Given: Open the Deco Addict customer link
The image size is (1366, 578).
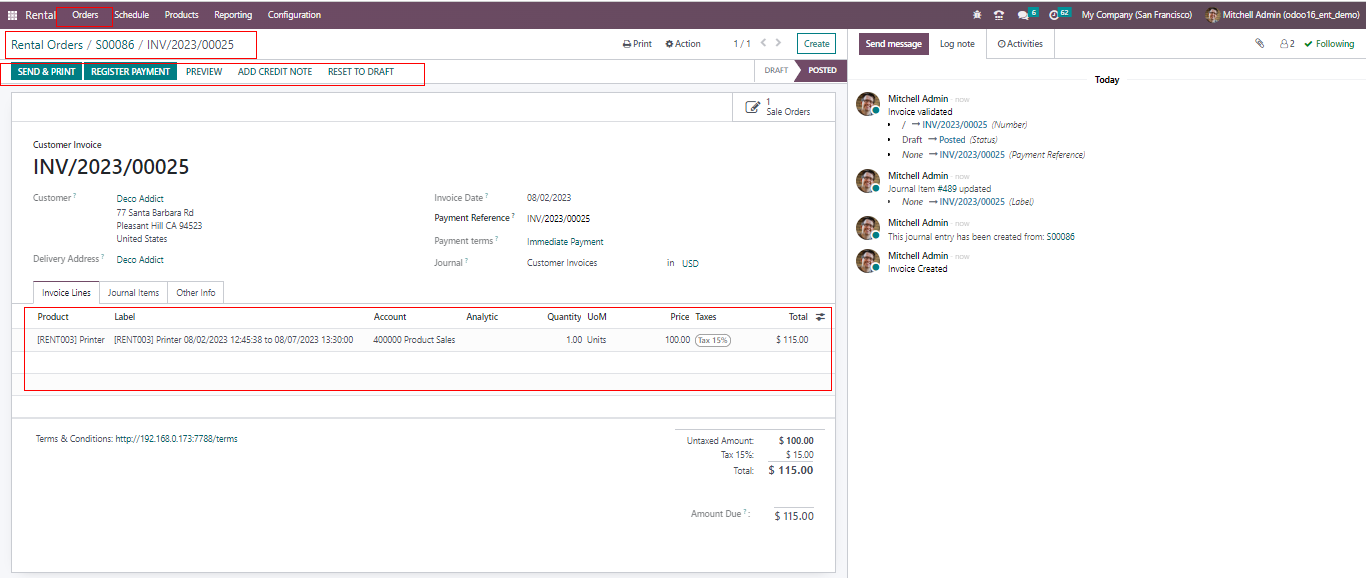Looking at the screenshot, I should pyautogui.click(x=140, y=199).
